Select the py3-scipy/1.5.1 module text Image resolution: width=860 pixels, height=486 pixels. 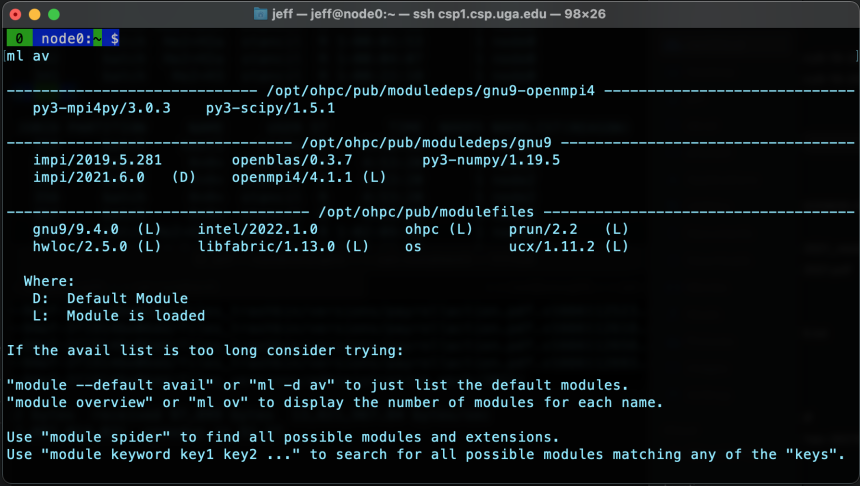pos(270,108)
